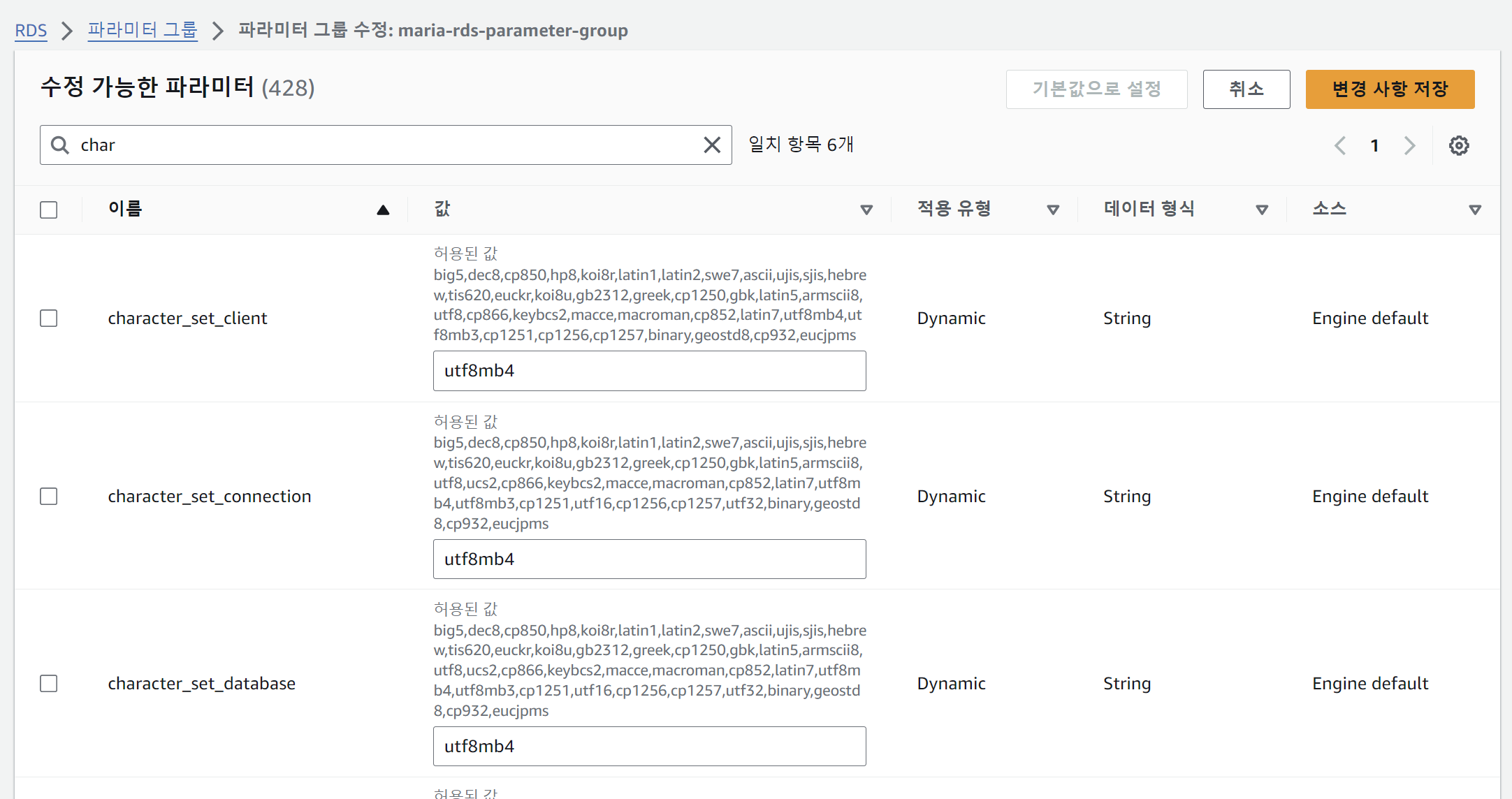Navigate to 파라미터 그룹 breadcrumb
This screenshot has width=1512, height=799.
[x=143, y=31]
